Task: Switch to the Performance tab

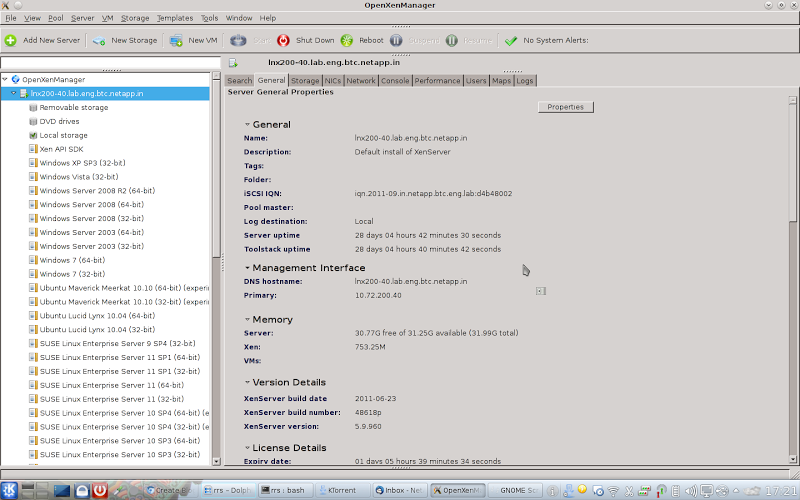Action: coord(437,81)
